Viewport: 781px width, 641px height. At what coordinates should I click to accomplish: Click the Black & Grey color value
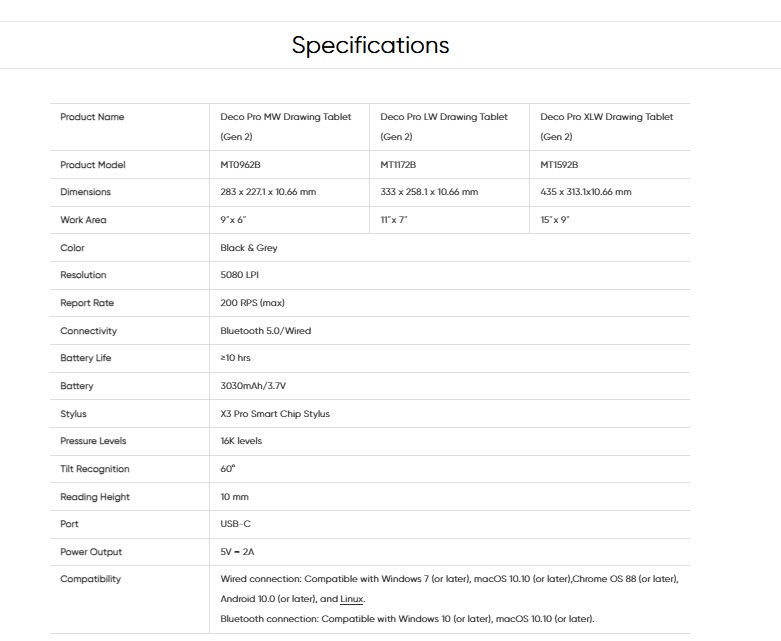249,248
